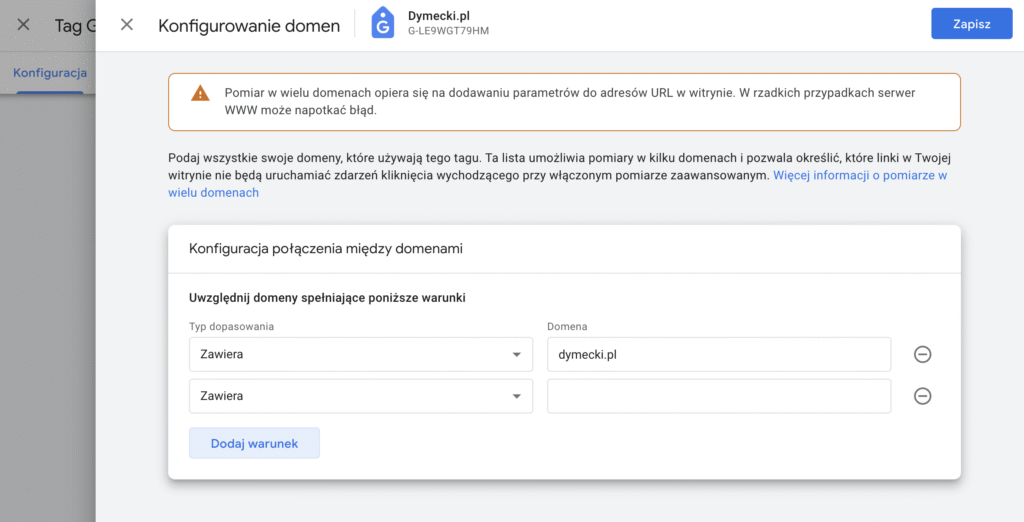Click the warning message about URL parameters

[569, 101]
